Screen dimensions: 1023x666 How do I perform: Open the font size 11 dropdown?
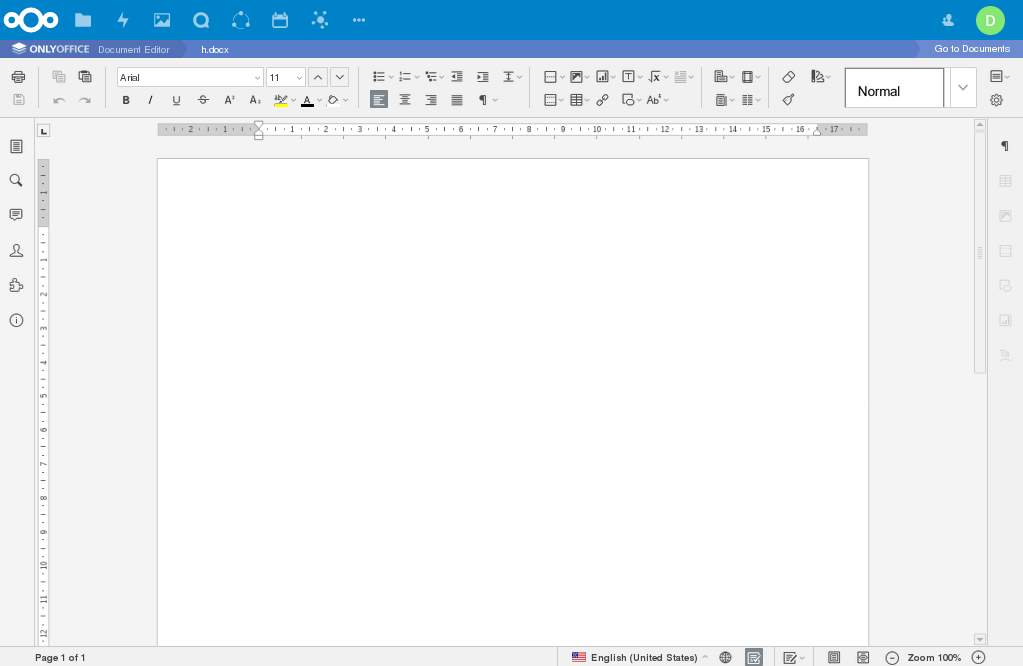coord(299,78)
